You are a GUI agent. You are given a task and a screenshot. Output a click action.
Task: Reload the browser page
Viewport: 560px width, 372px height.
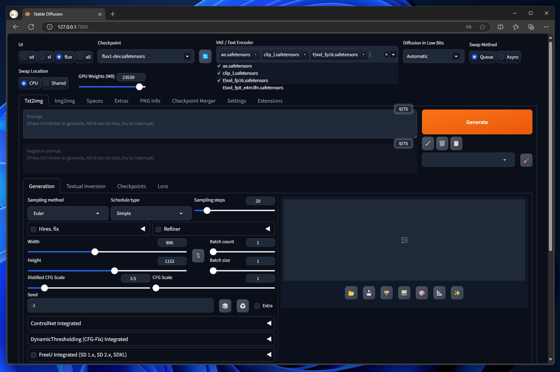[x=31, y=27]
